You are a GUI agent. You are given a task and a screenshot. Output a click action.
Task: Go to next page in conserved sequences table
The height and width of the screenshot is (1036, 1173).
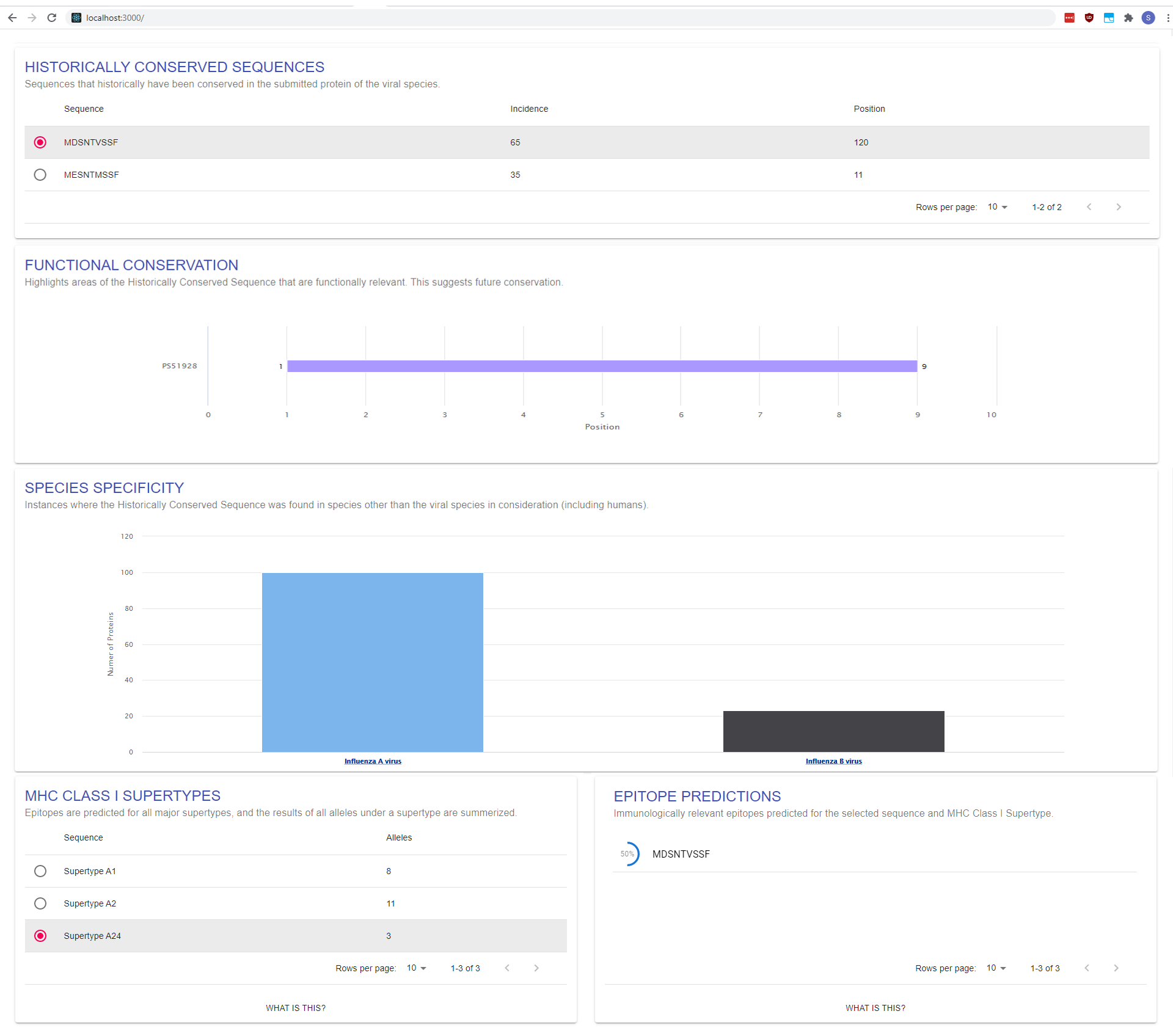[1119, 207]
